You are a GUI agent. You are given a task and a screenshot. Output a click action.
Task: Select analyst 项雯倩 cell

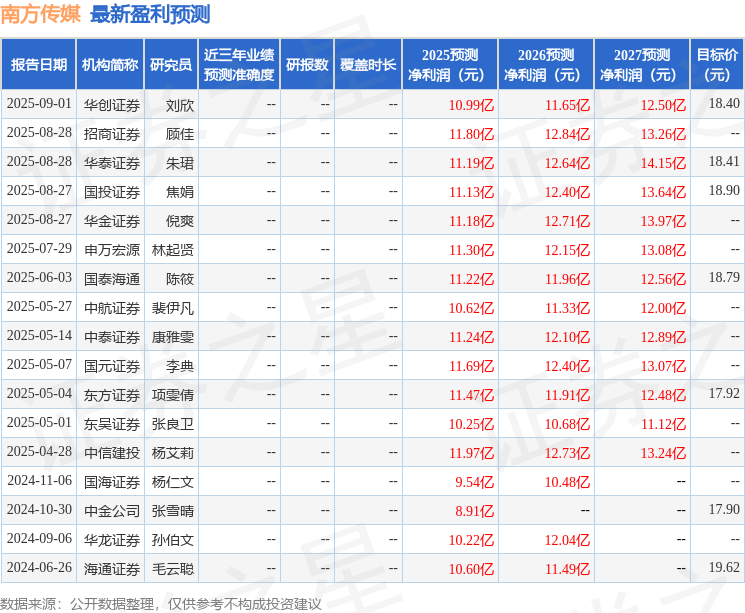(x=172, y=395)
